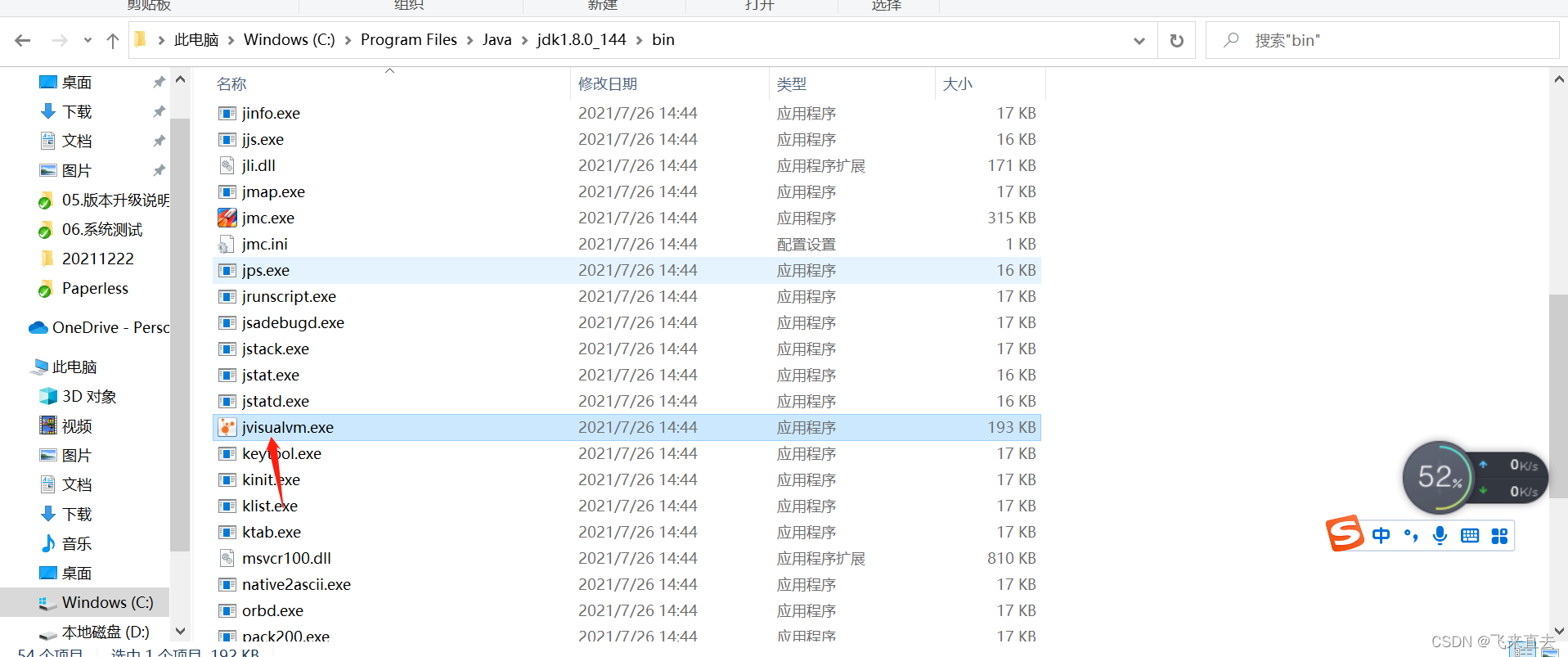Navigate to 此电脑 breadcrumb
The width and height of the screenshot is (1568, 657).
[196, 40]
